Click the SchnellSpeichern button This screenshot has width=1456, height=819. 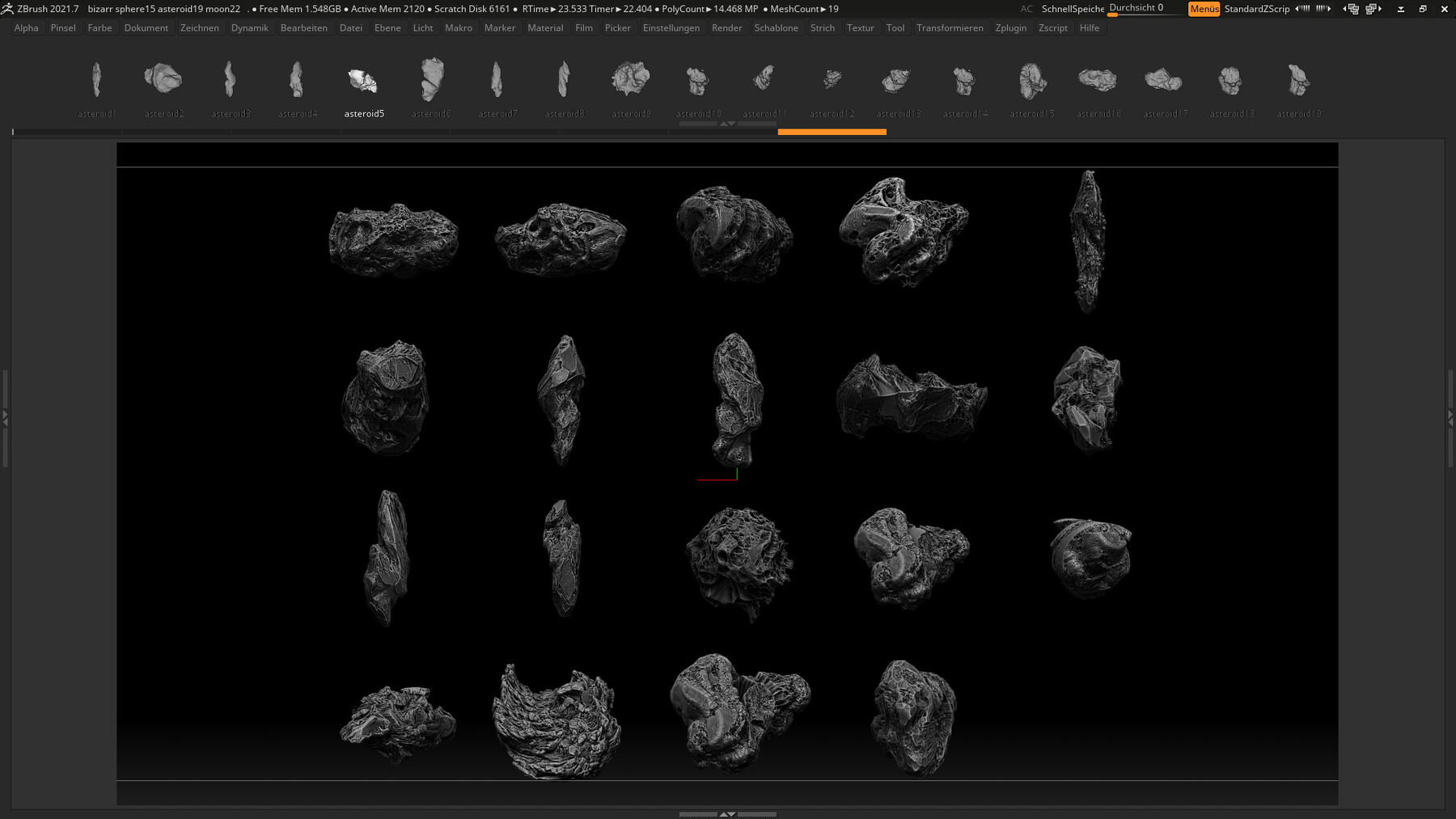coord(1072,9)
